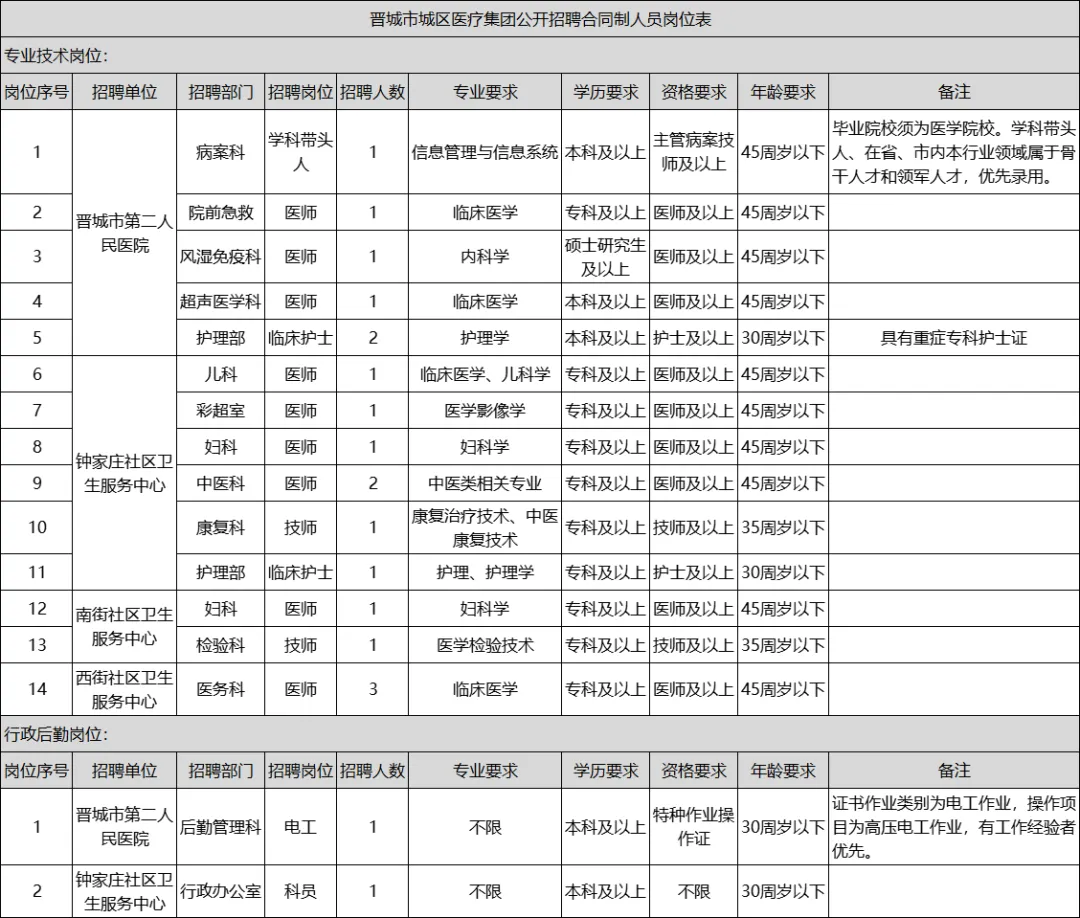Click position number 12 in the 岗位序号 column
This screenshot has height=918, width=1080.
[37, 609]
